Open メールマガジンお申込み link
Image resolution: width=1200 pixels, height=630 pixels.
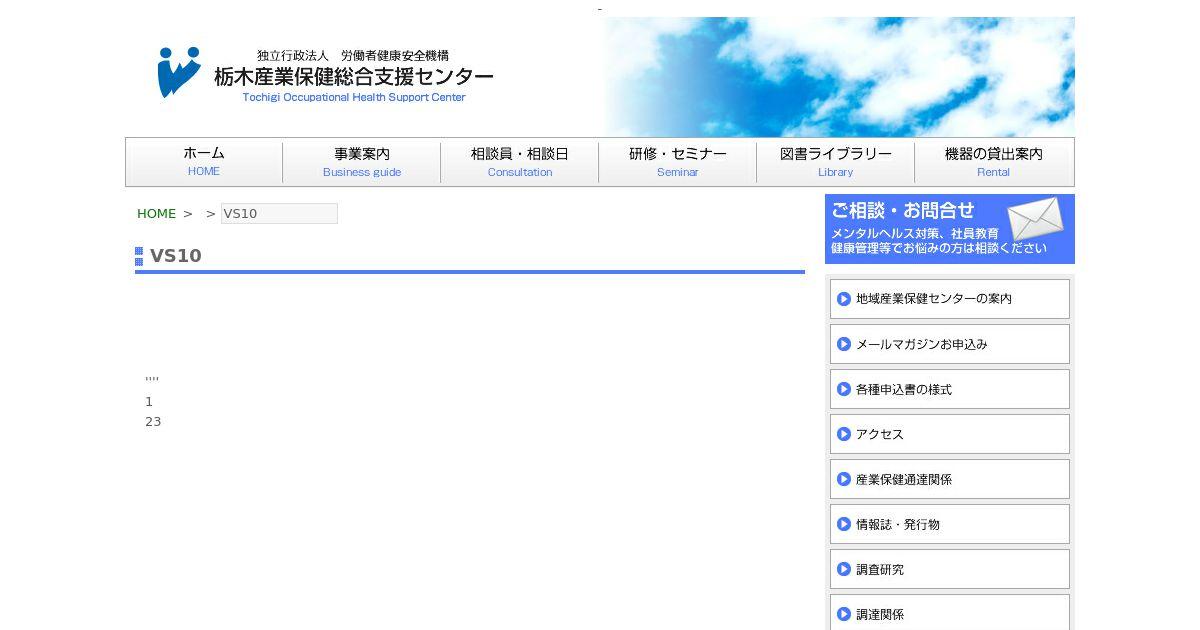click(x=950, y=344)
